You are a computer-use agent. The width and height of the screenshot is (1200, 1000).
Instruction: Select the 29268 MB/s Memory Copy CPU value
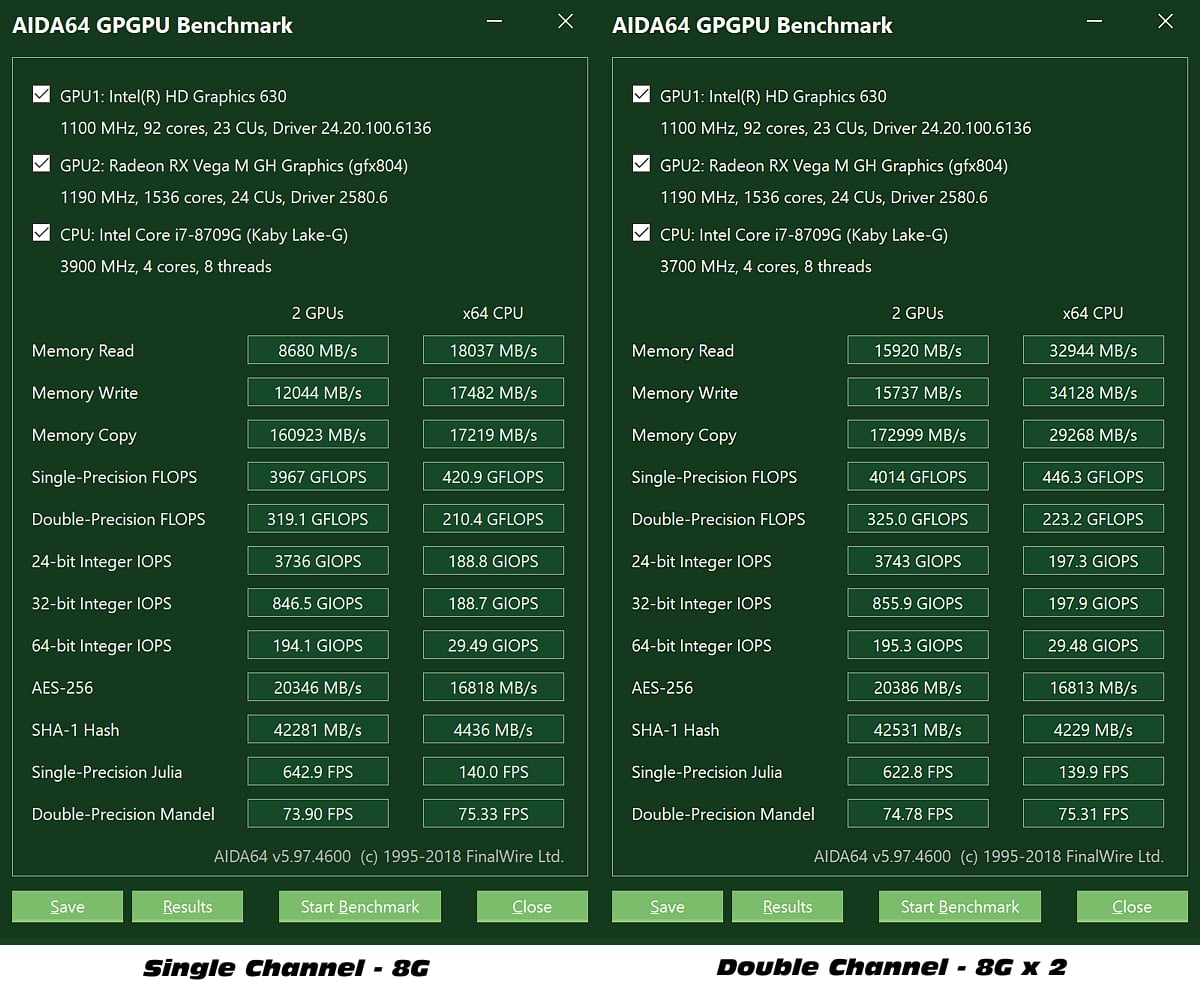point(1093,434)
